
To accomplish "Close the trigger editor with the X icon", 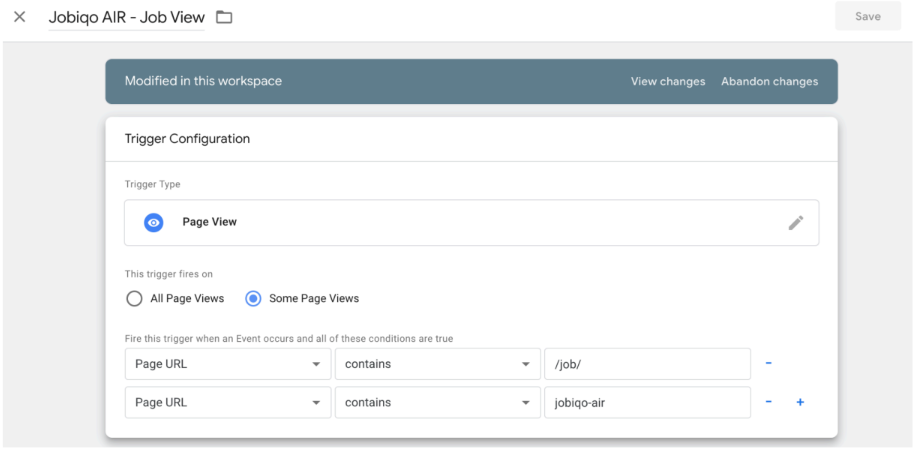I will tap(19, 17).
